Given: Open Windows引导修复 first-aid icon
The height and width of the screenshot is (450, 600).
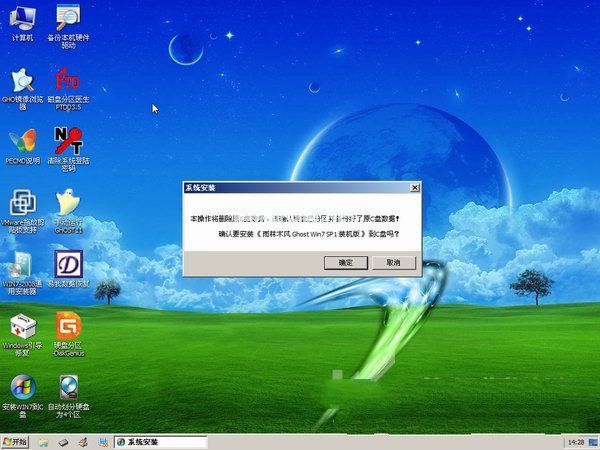Looking at the screenshot, I should point(23,335).
